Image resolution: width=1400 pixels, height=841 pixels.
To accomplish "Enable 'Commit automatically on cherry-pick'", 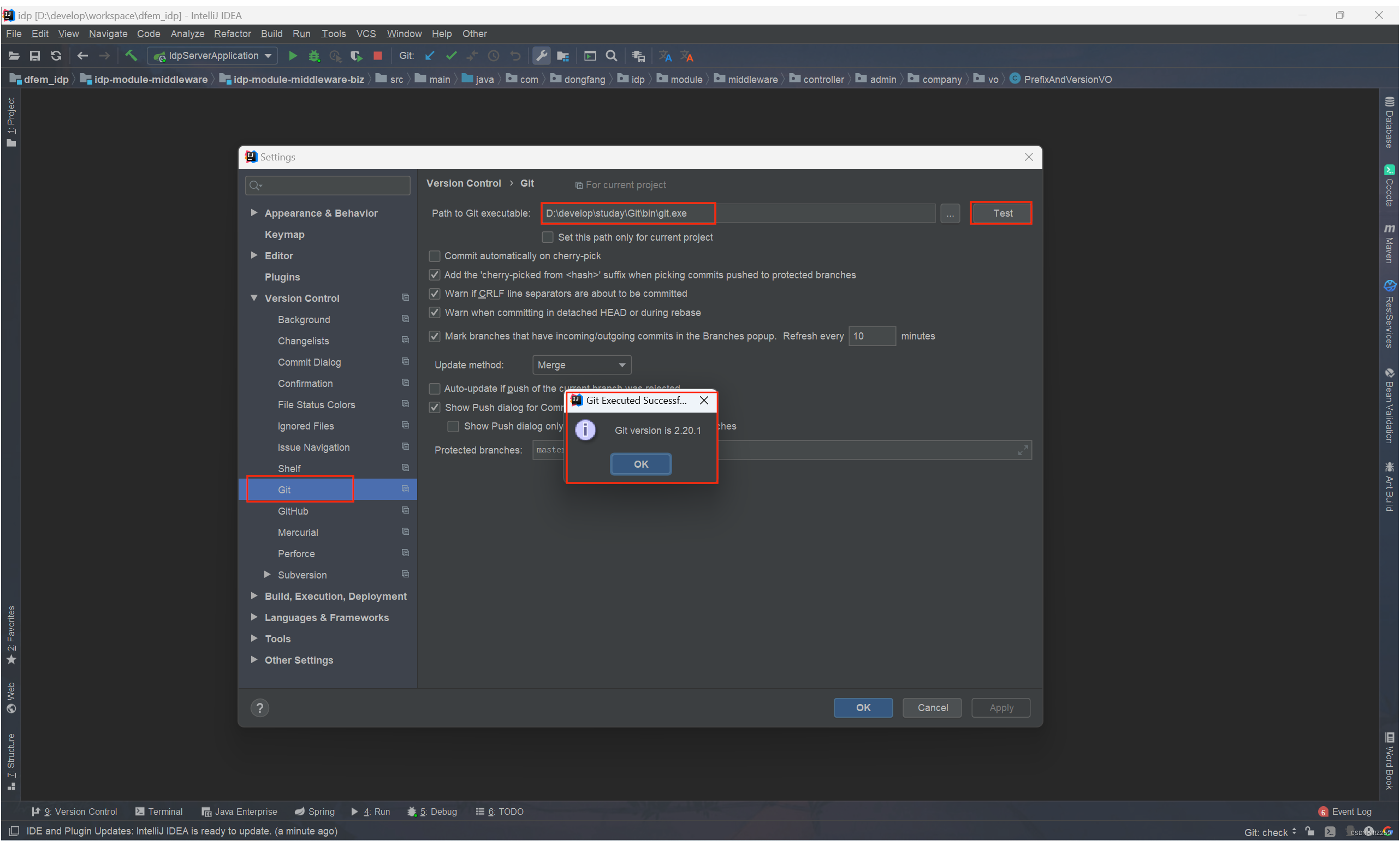I will pos(434,255).
